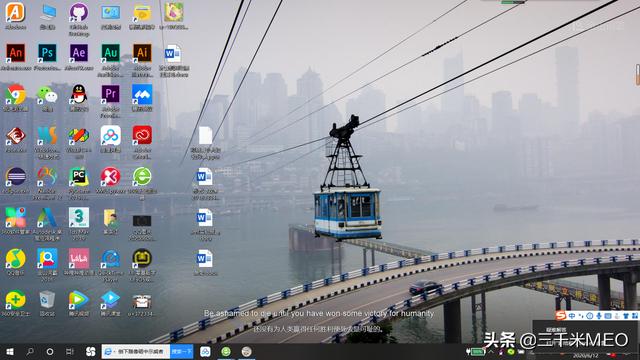Screen dimensions: 640x360
Task: Click the taskbar search magnifier
Action: [30, 351]
